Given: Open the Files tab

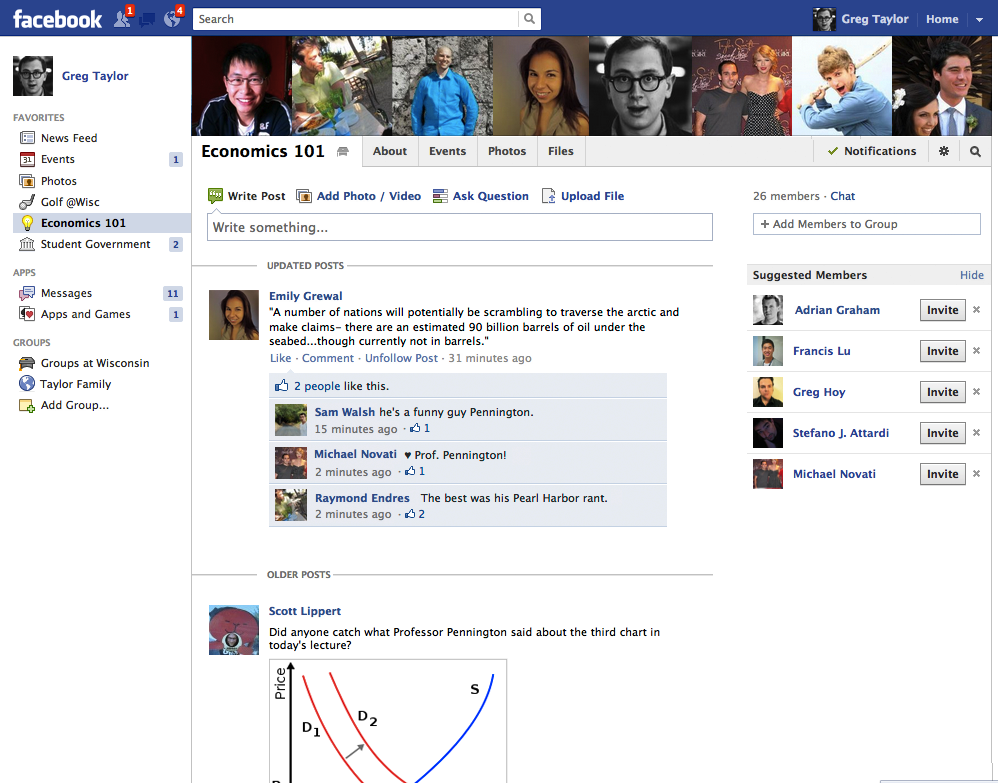Looking at the screenshot, I should [x=561, y=152].
